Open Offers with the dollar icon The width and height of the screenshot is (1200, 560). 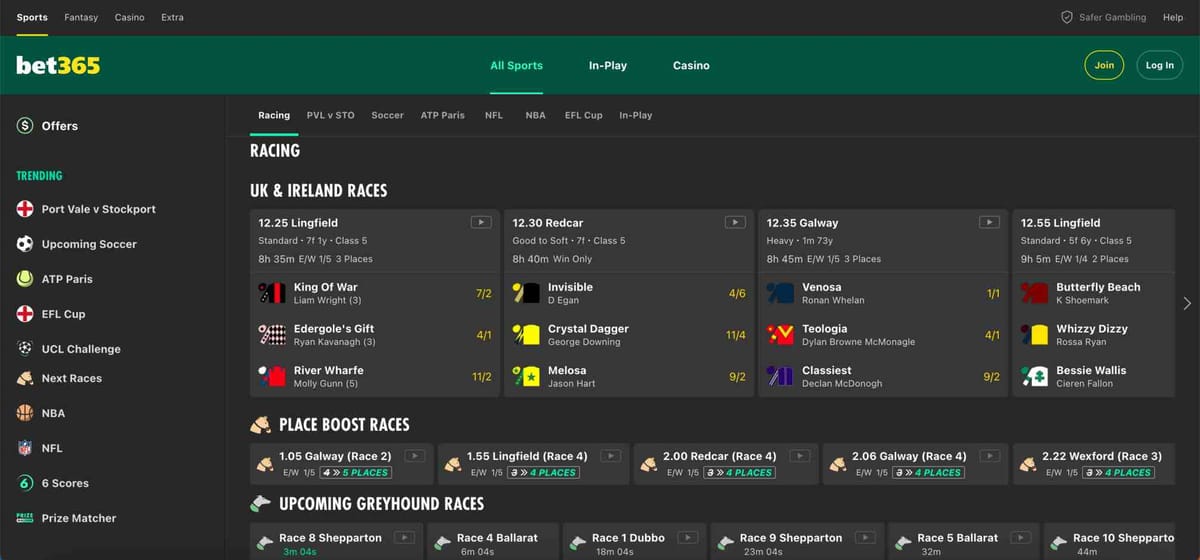[x=25, y=126]
